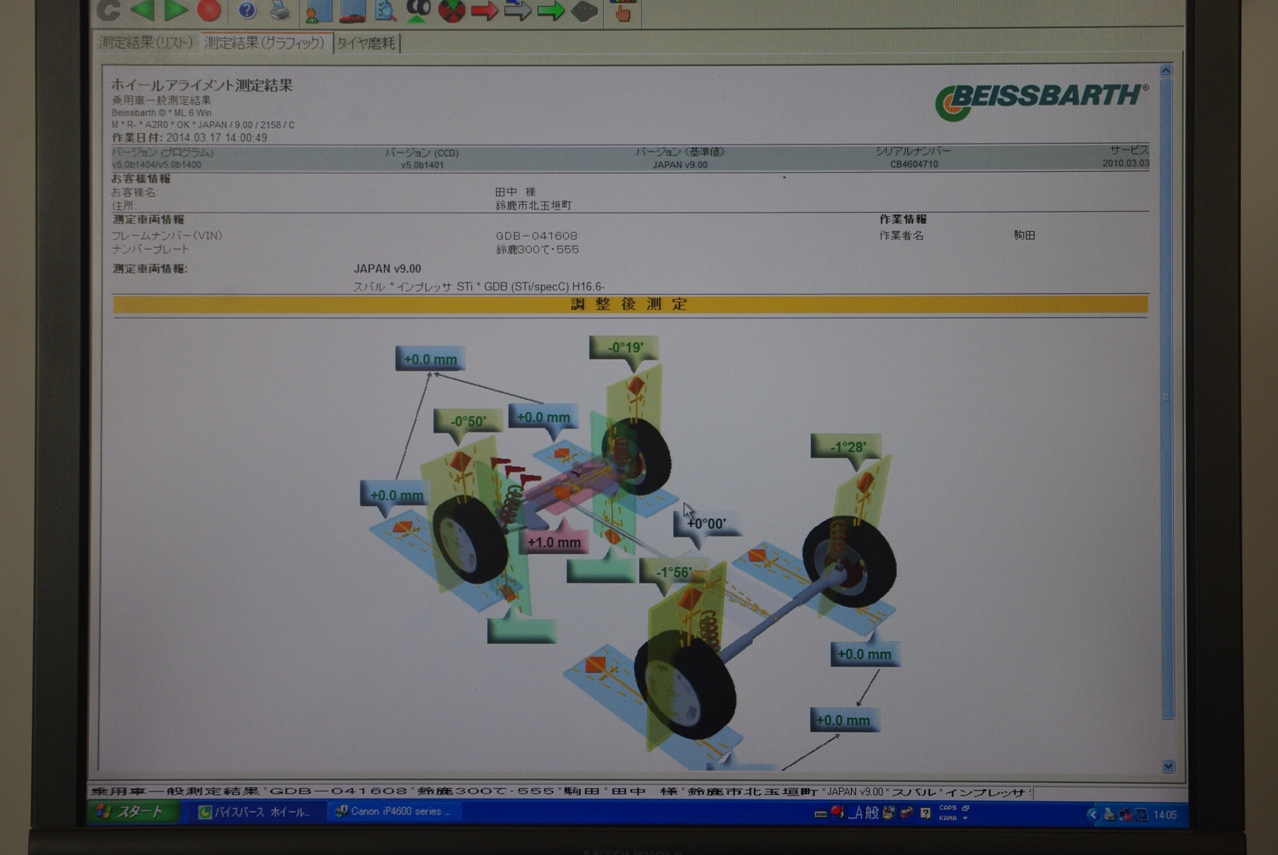Open Canon iP4600 series taskbar window

pos(393,811)
